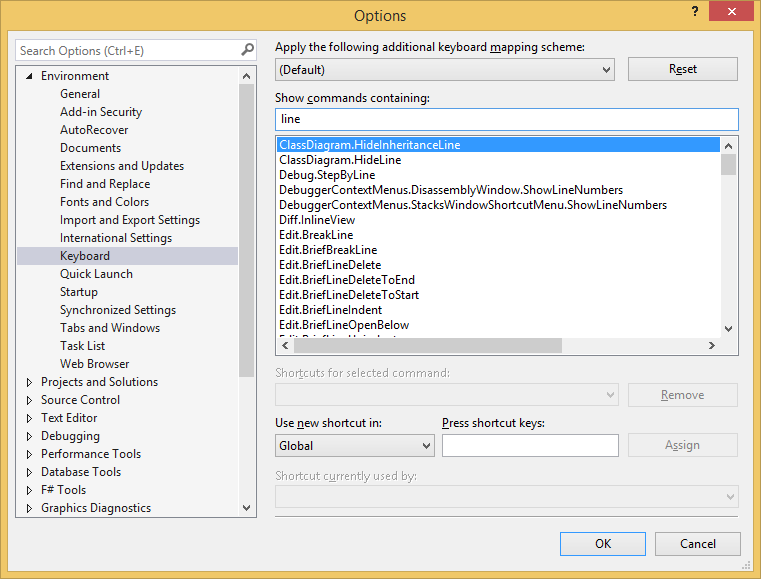Screen dimensions: 761x579
Task: Open the 'Use new shortcut in' Global dropdown
Action: click(354, 446)
